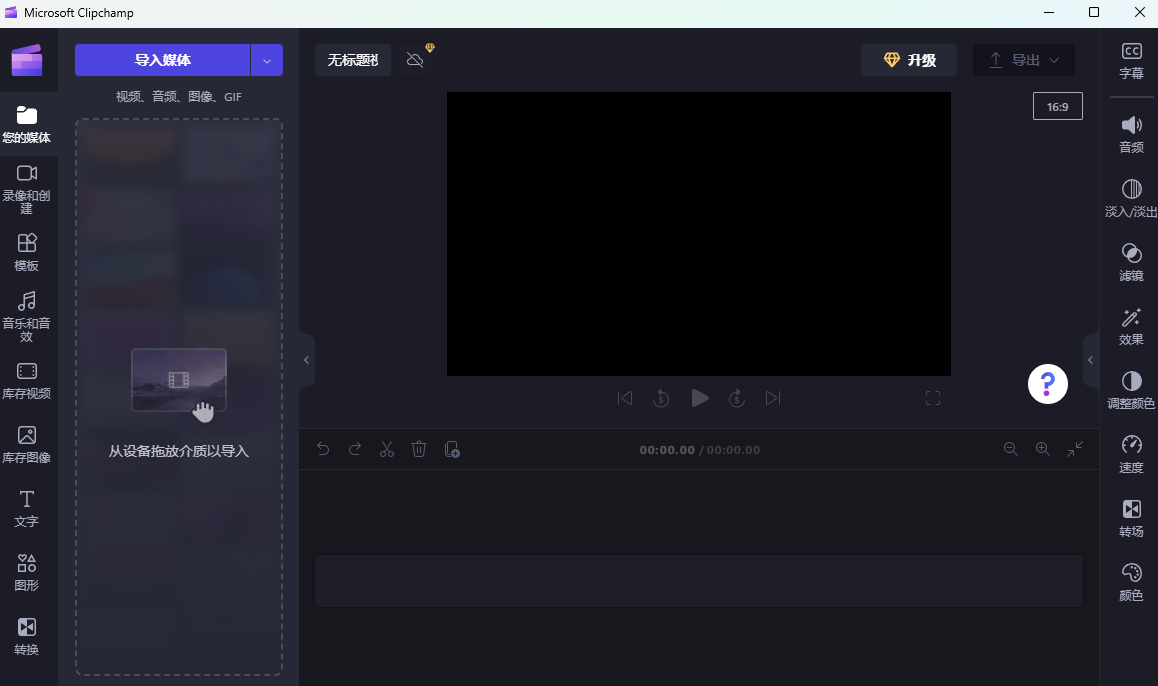Image resolution: width=1158 pixels, height=686 pixels.
Task: Minimize the Microsoft Clipchamp window
Action: [x=1050, y=13]
